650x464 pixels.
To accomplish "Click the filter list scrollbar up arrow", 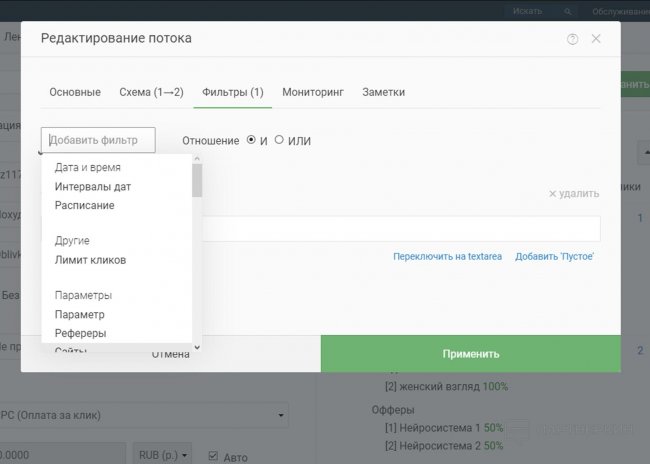I will [x=197, y=159].
